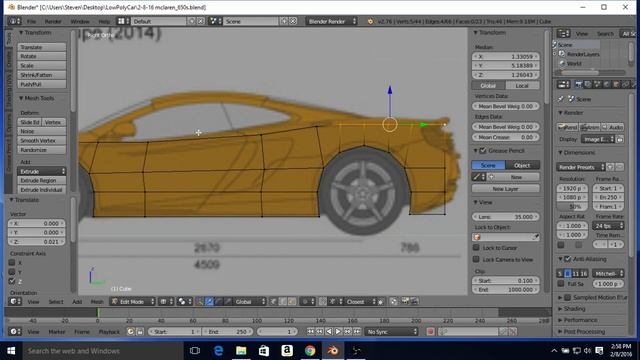Click the snap magnet icon
The width and height of the screenshot is (640, 360).
click(322, 302)
